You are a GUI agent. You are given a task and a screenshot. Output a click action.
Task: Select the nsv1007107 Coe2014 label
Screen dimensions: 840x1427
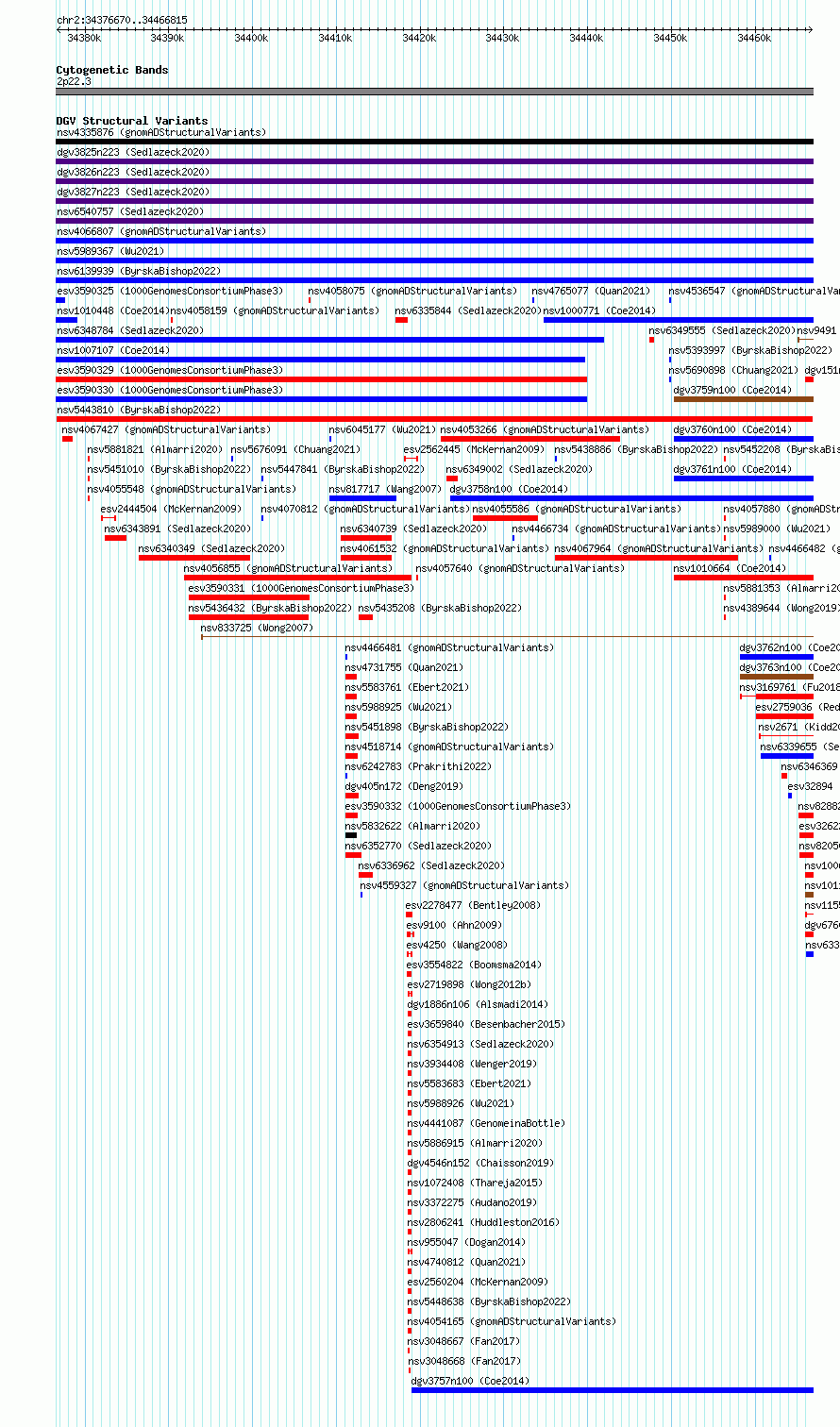(113, 350)
